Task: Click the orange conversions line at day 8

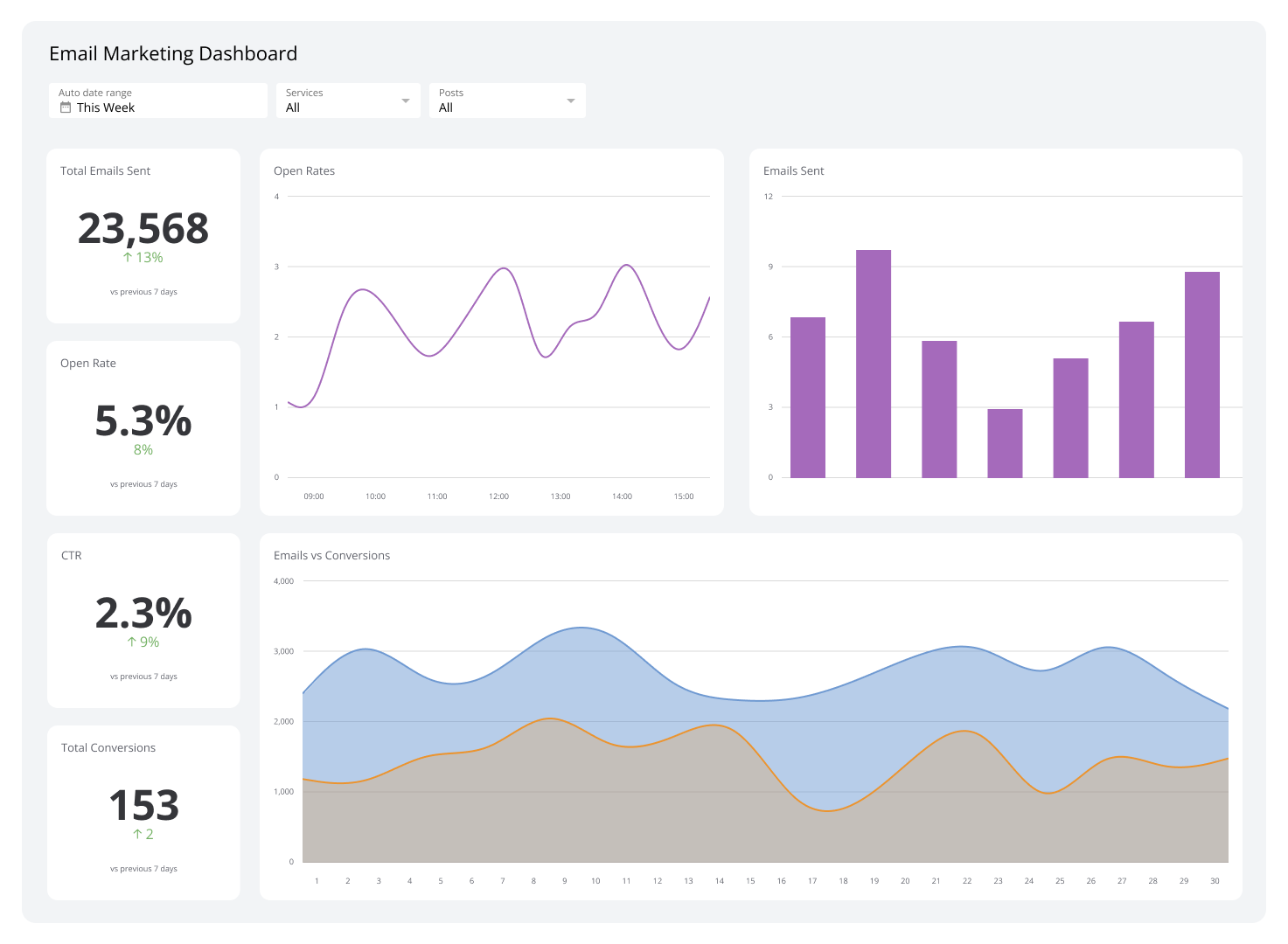Action: click(533, 720)
